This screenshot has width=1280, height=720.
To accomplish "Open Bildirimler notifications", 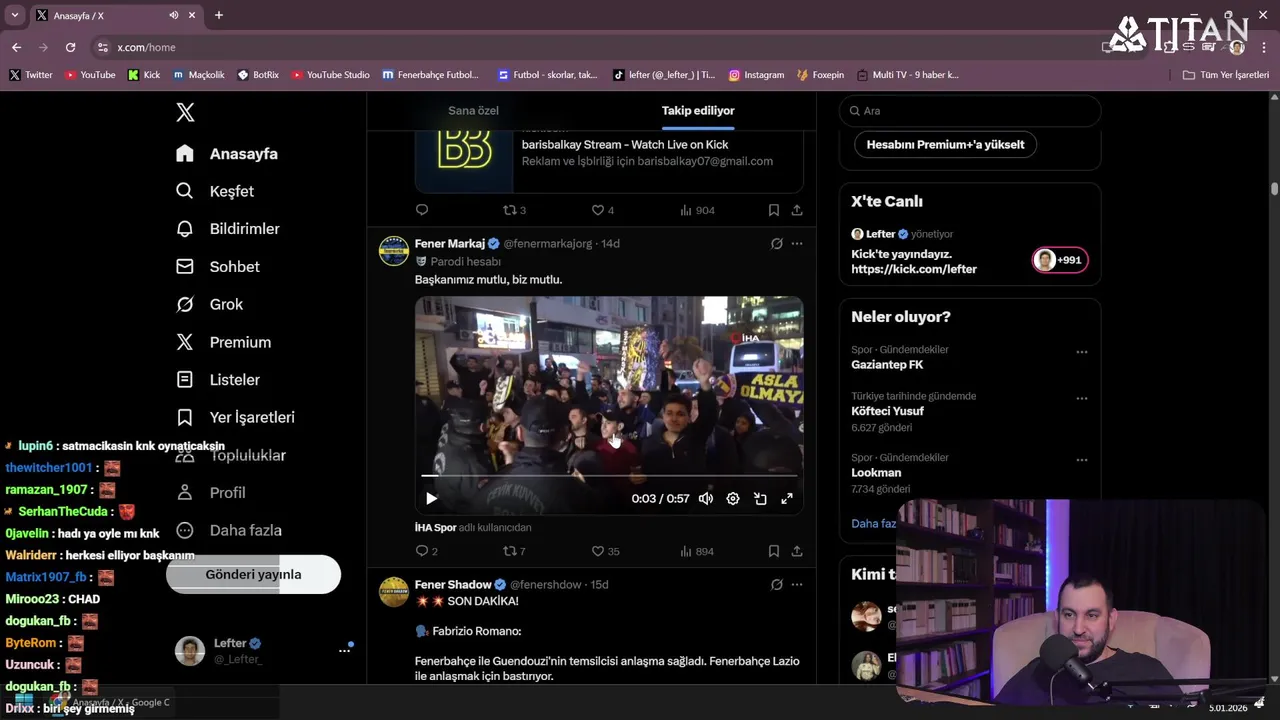I will (x=228, y=229).
